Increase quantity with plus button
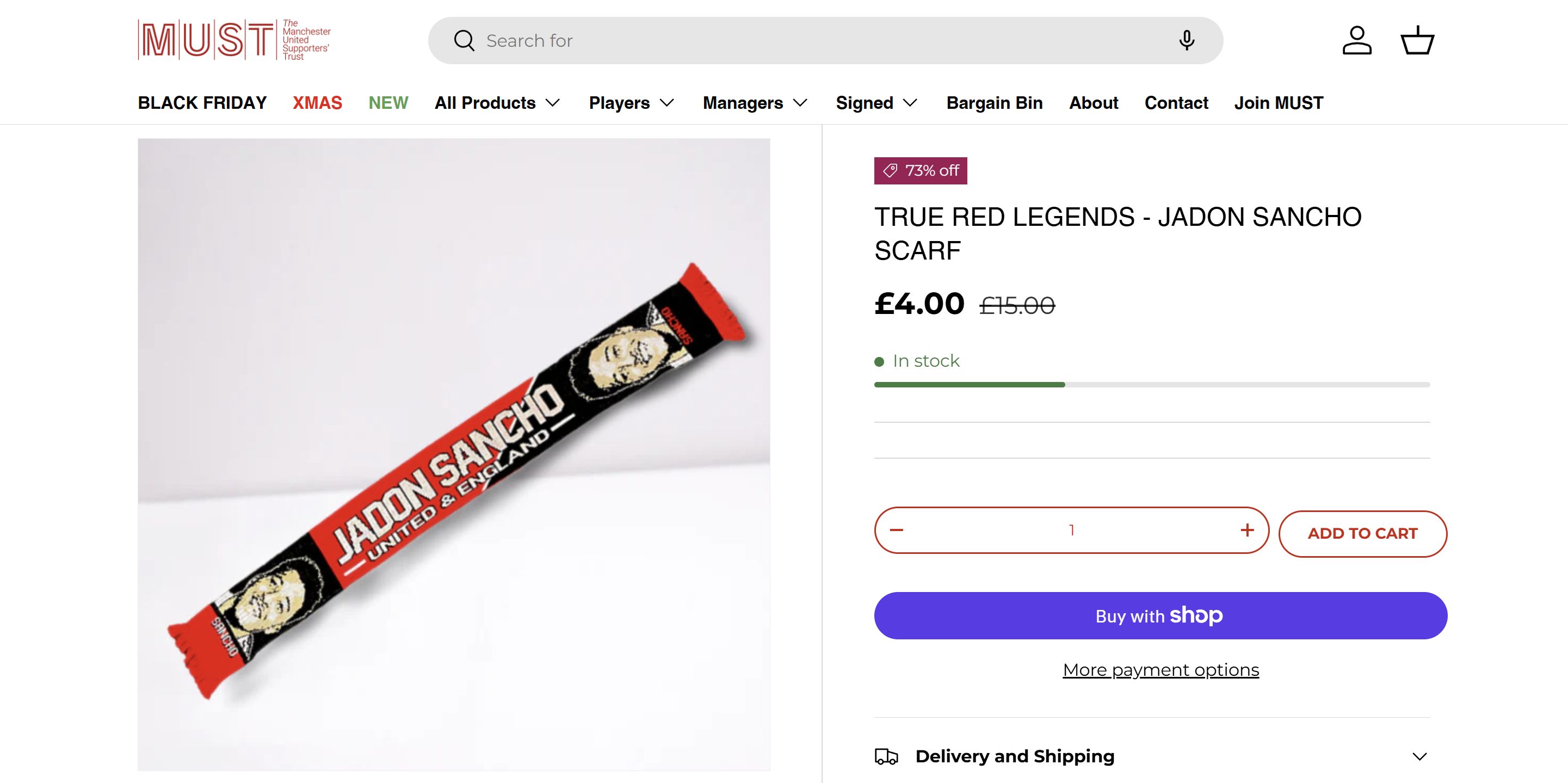Screen dimensions: 1568x783 (x=1247, y=530)
